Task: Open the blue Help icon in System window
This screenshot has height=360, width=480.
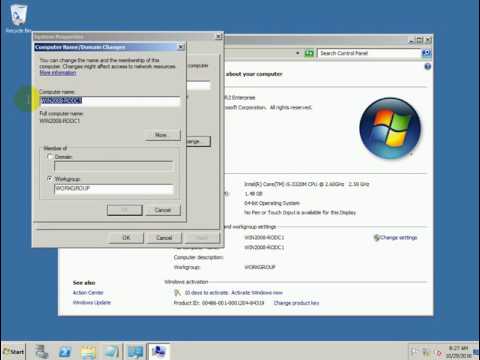Action: coord(427,67)
